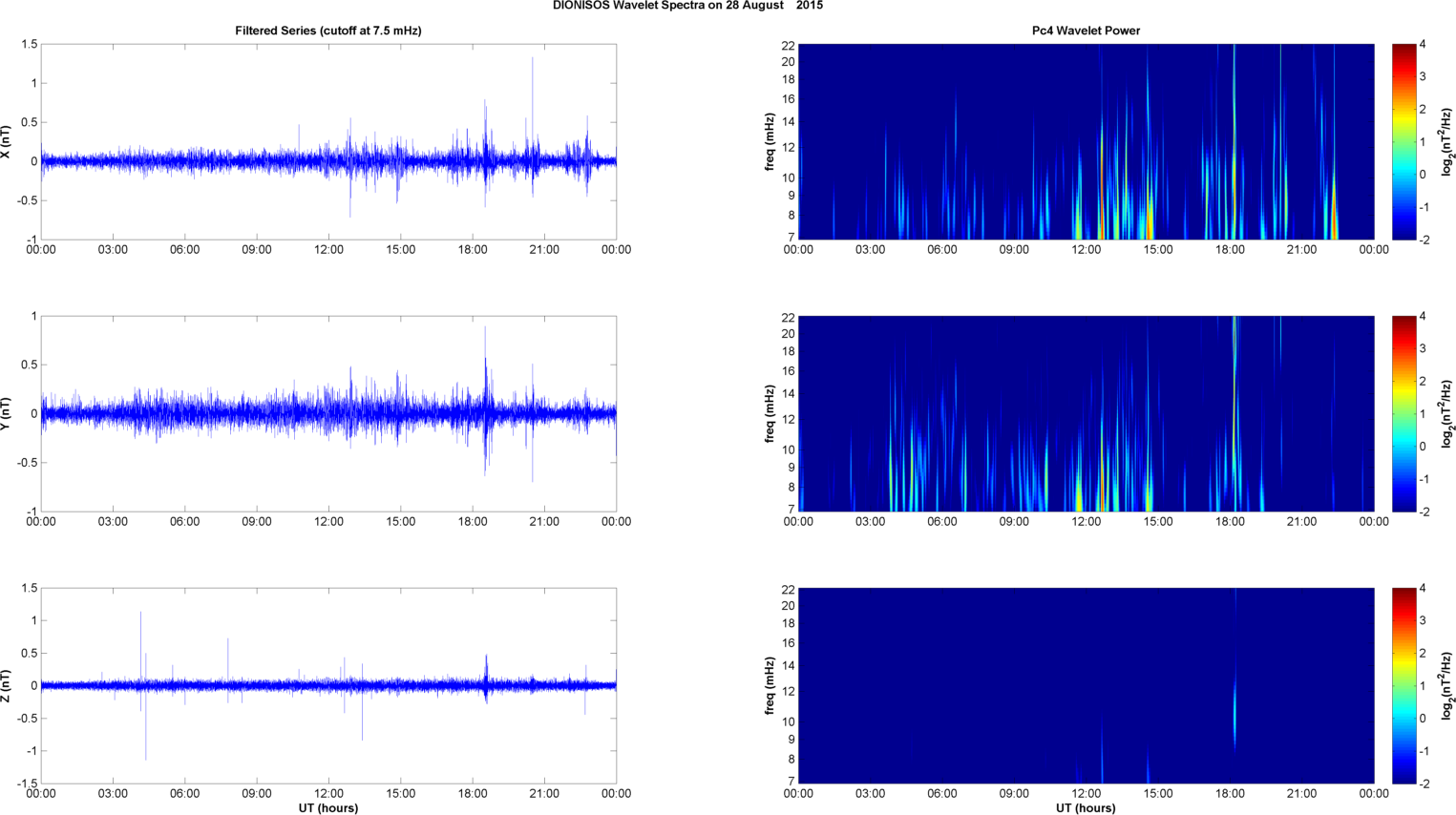The height and width of the screenshot is (815, 1456).
Task: Click the "Z (nT)" axis label
Action: tap(7, 685)
